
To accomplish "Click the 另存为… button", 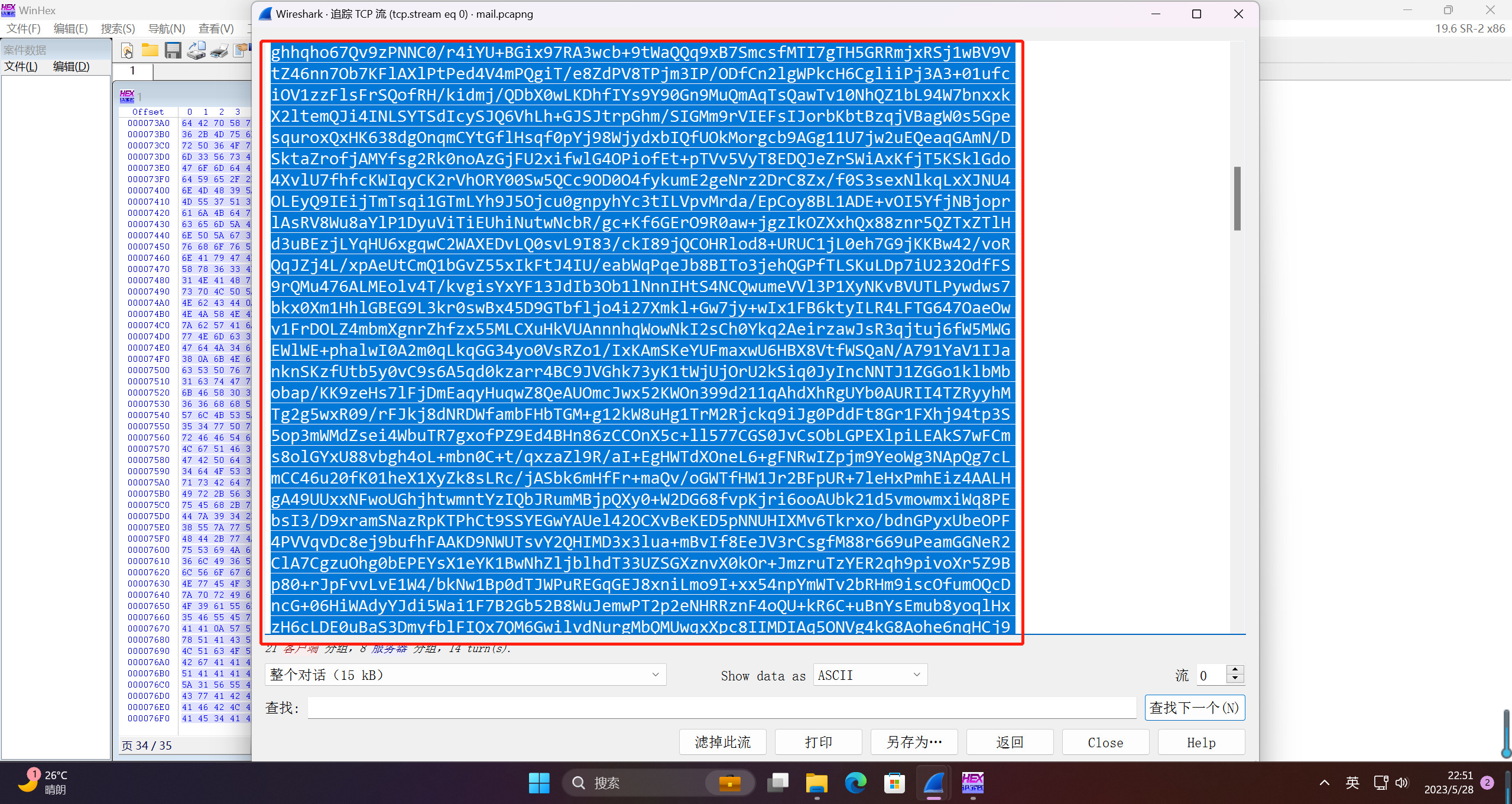I will pyautogui.click(x=914, y=742).
